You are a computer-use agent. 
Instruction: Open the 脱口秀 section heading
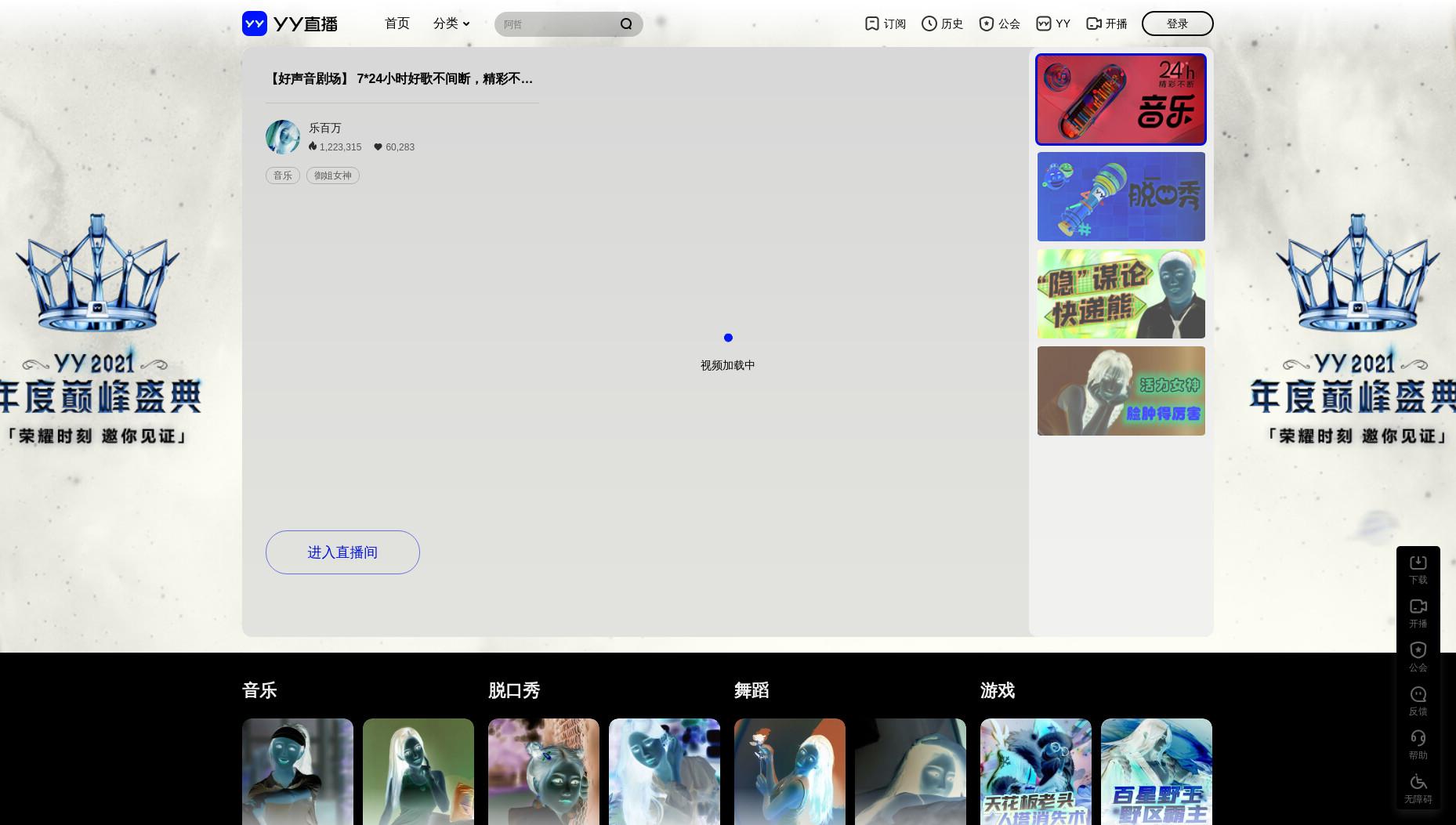(x=514, y=690)
